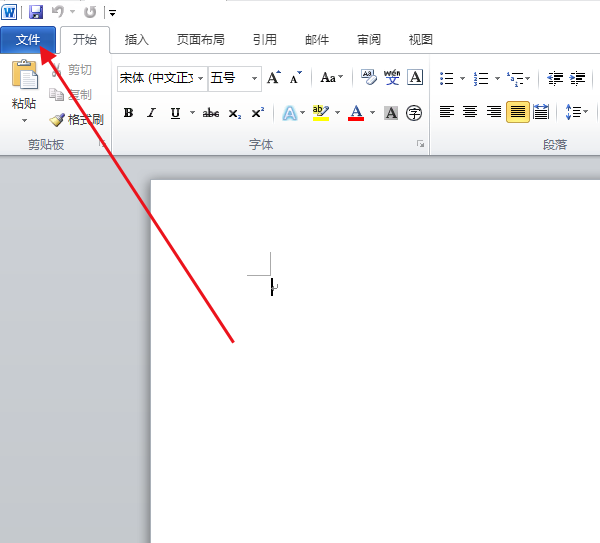Click the character shading A icon
This screenshot has height=543, width=600.
[391, 113]
